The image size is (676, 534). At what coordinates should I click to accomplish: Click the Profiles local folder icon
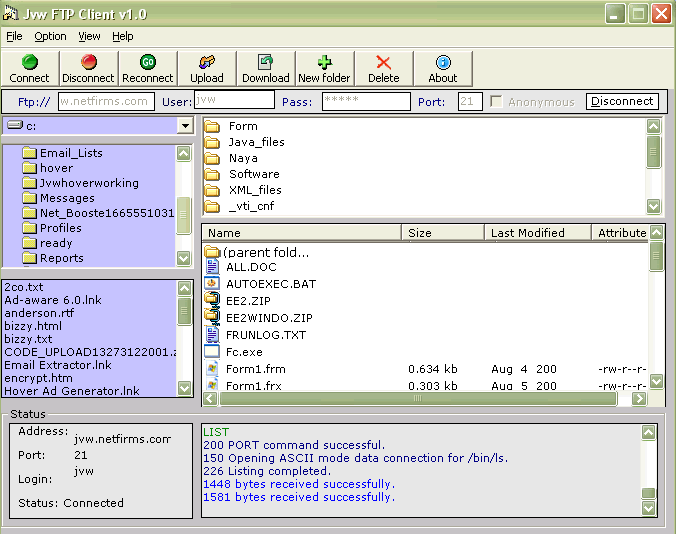coord(29,228)
